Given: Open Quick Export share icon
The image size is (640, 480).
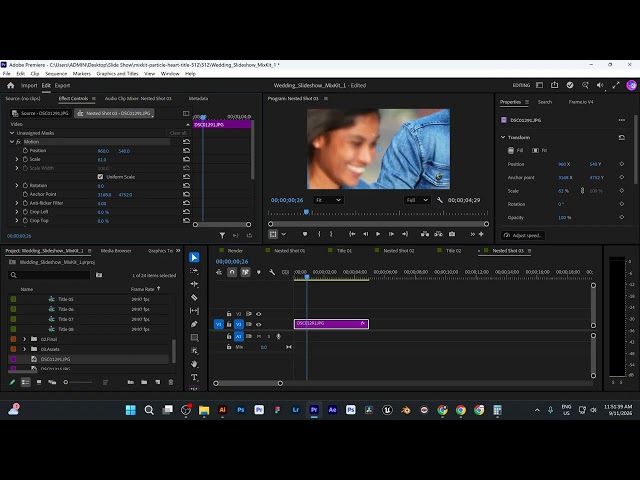Looking at the screenshot, I should tap(554, 85).
